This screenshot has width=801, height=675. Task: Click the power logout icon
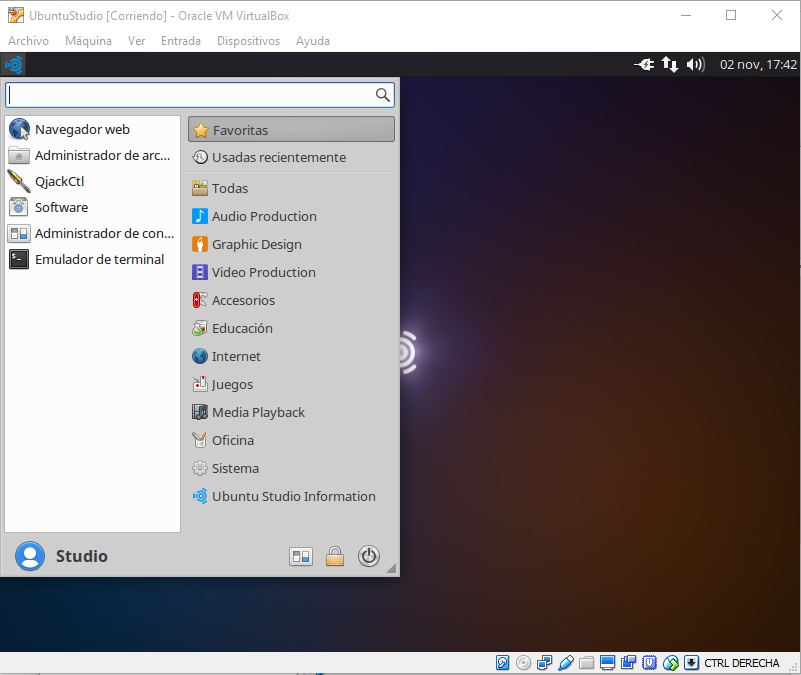369,557
